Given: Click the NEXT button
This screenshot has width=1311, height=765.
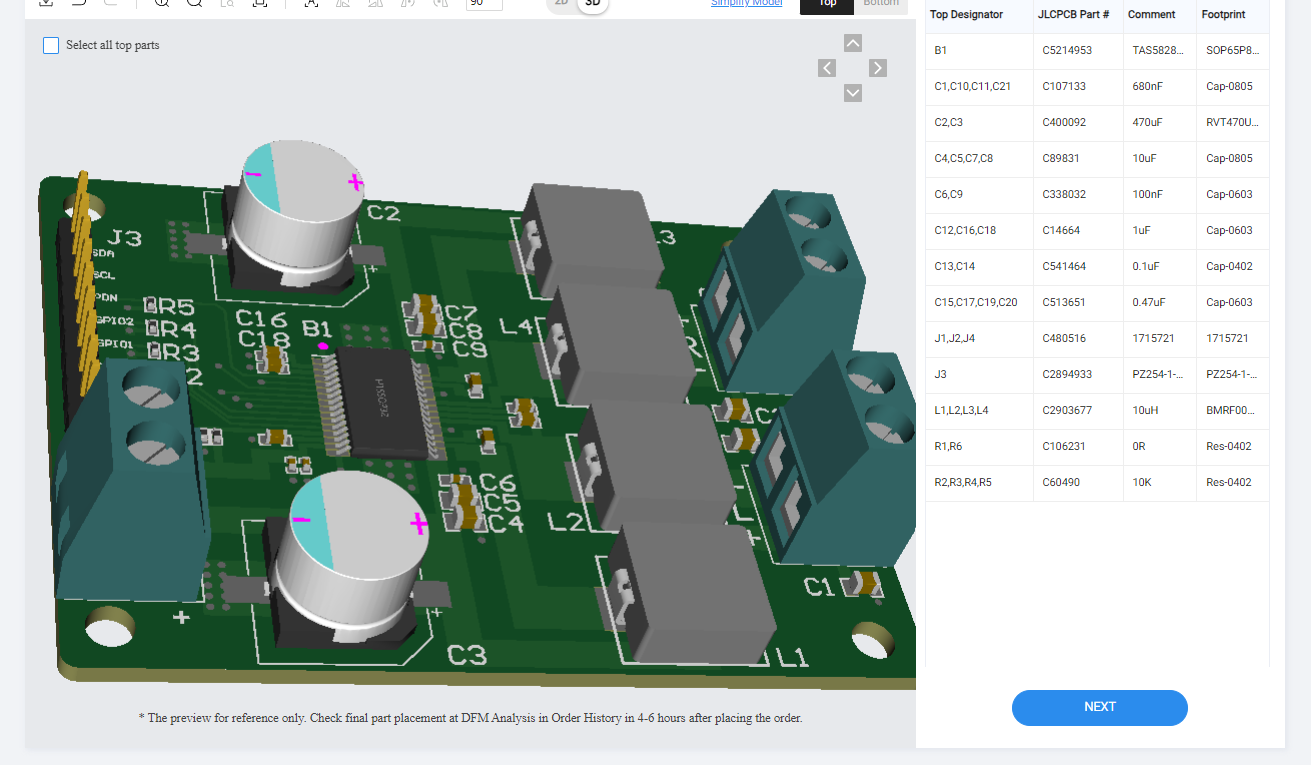Looking at the screenshot, I should click(1100, 707).
